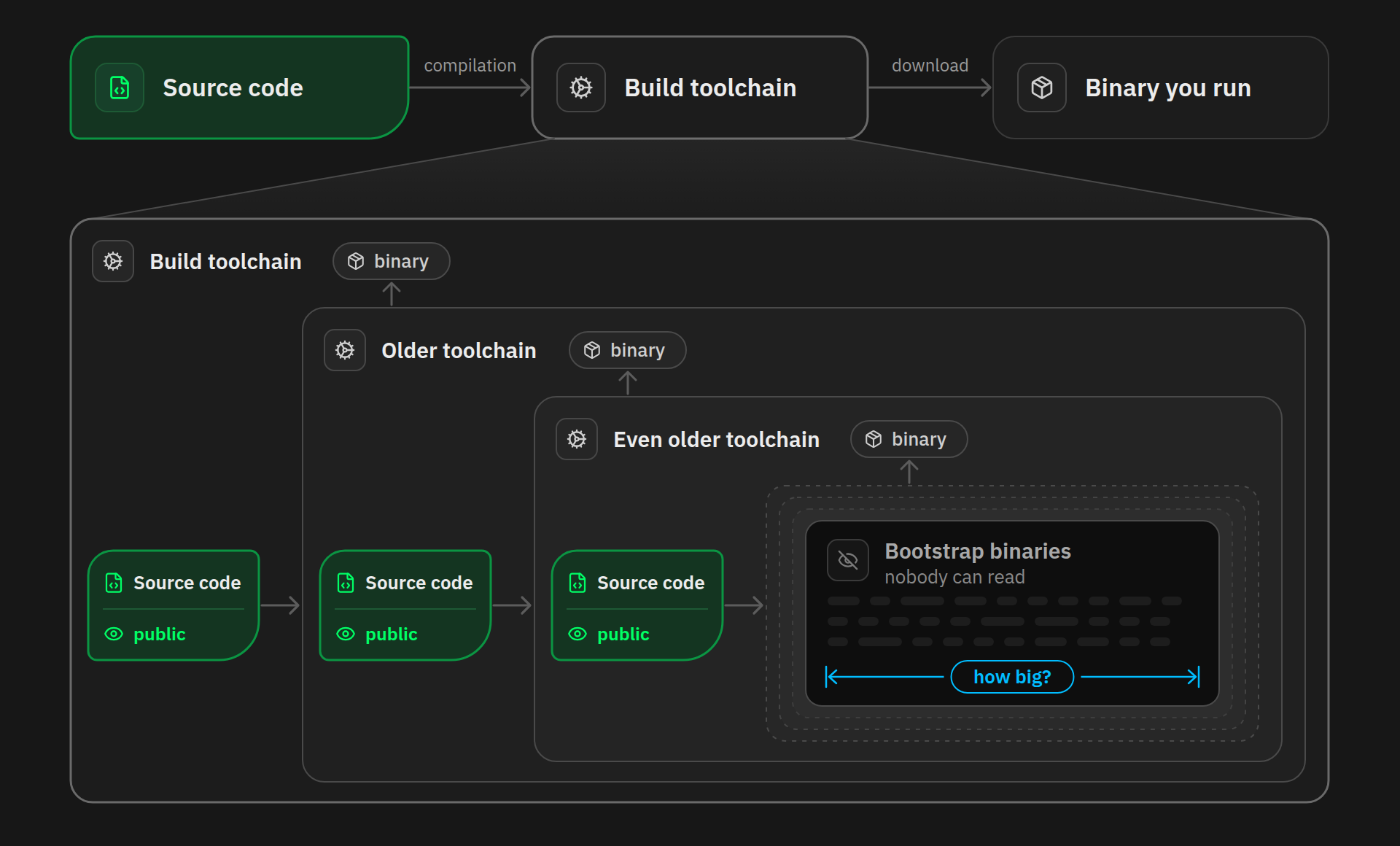Image resolution: width=1400 pixels, height=846 pixels.
Task: Click the file-code icon in the top Source code card
Action: (x=120, y=88)
